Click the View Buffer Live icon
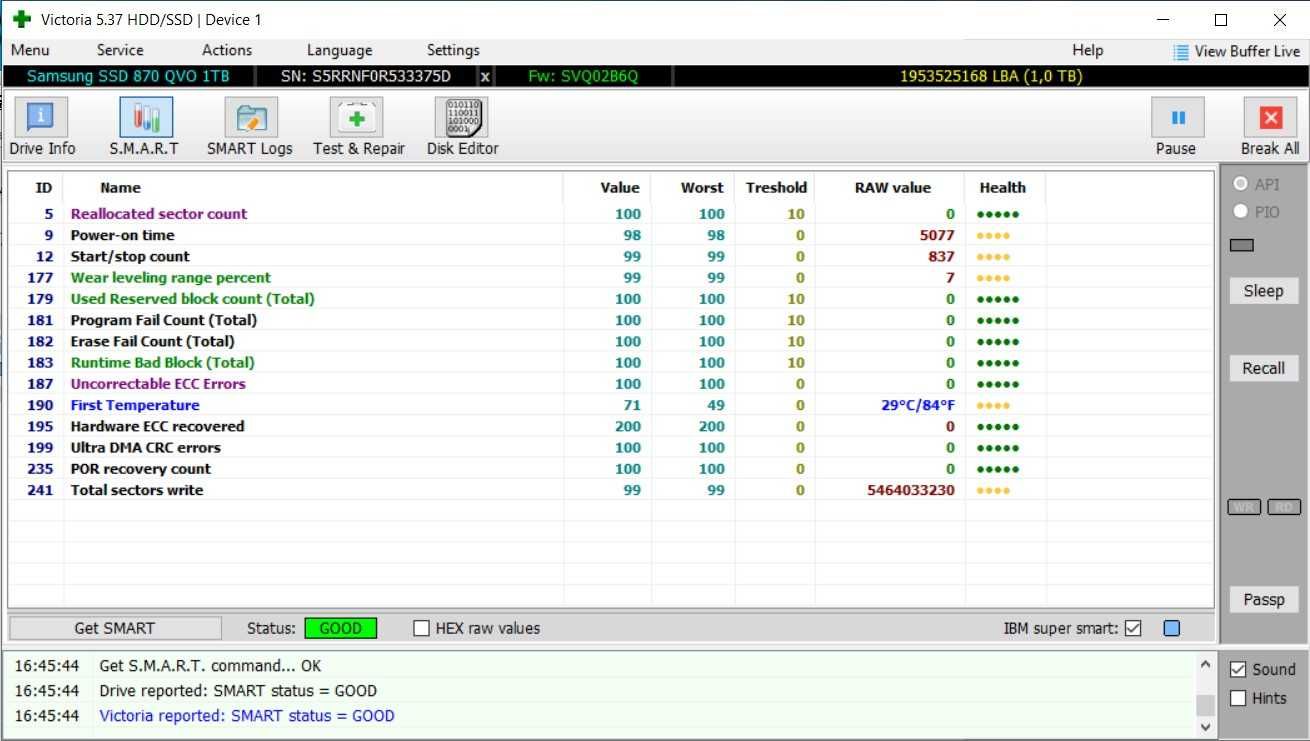 1181,51
